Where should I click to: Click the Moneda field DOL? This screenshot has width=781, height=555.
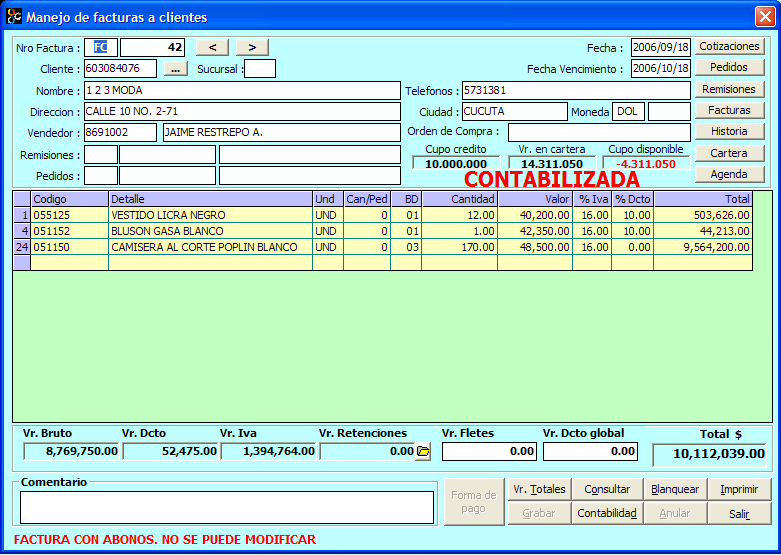tap(629, 112)
